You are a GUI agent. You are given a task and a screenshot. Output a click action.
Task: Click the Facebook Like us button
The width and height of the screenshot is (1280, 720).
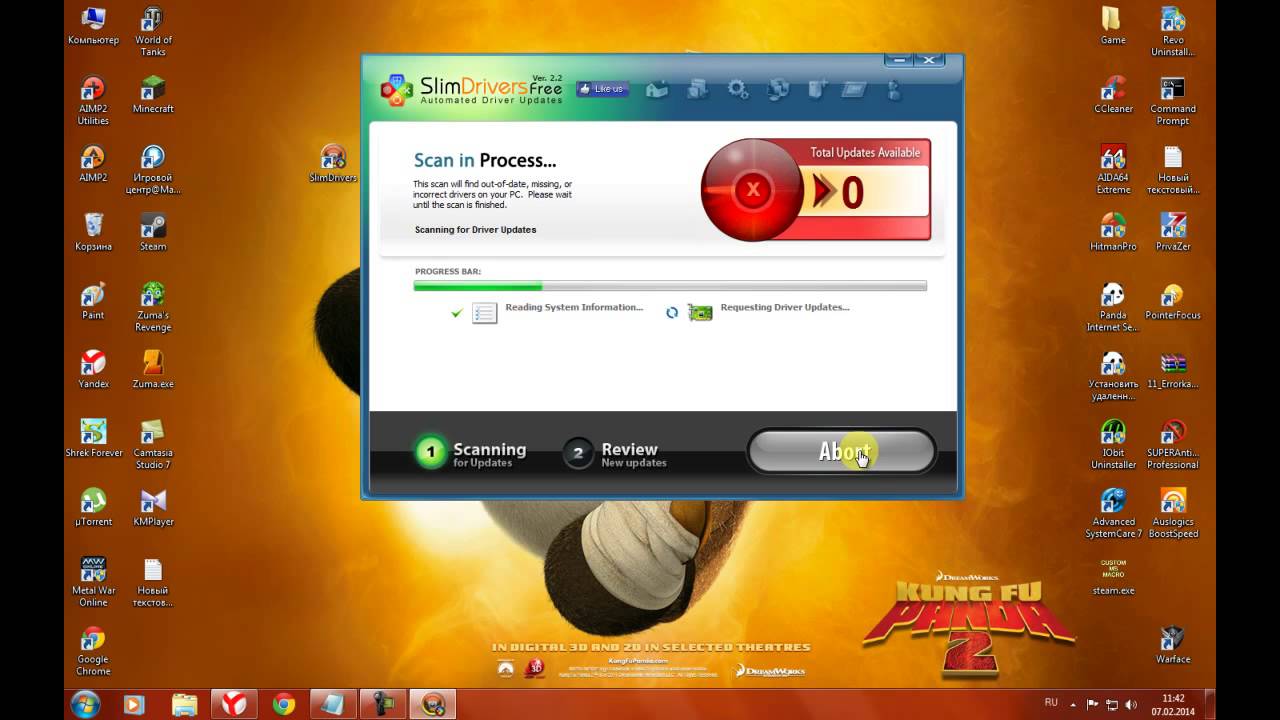(x=602, y=89)
